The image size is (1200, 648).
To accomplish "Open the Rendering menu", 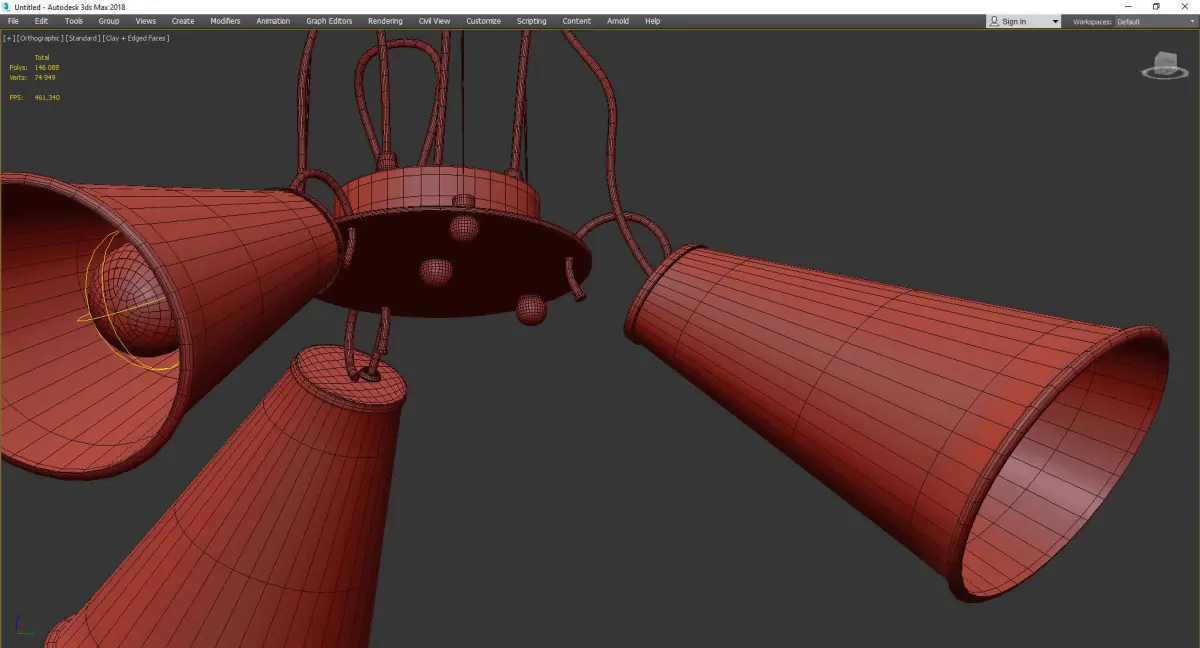I will coord(385,21).
